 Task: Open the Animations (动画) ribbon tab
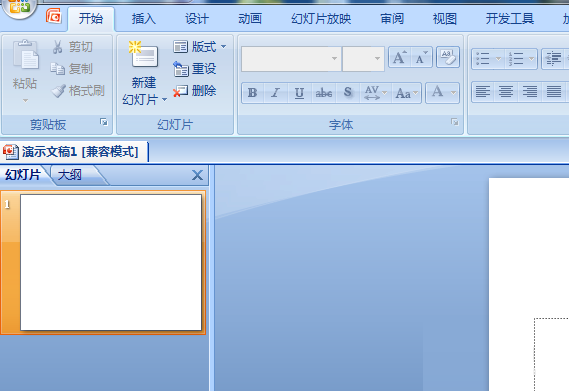(250, 19)
